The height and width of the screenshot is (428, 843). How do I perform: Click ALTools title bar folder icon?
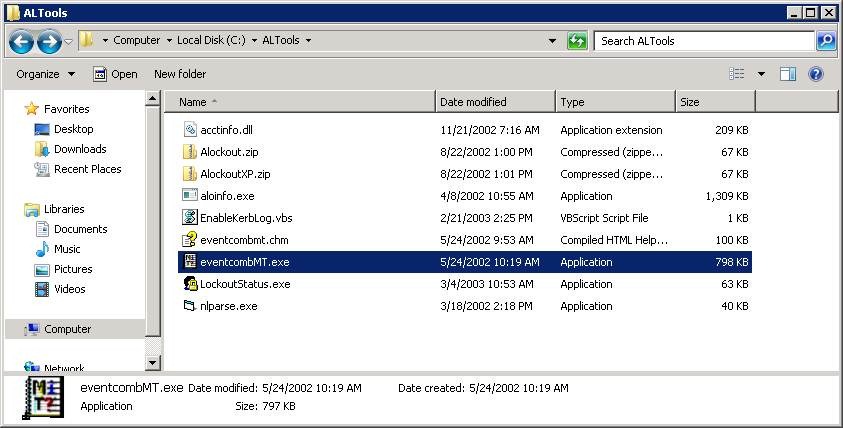click(13, 12)
